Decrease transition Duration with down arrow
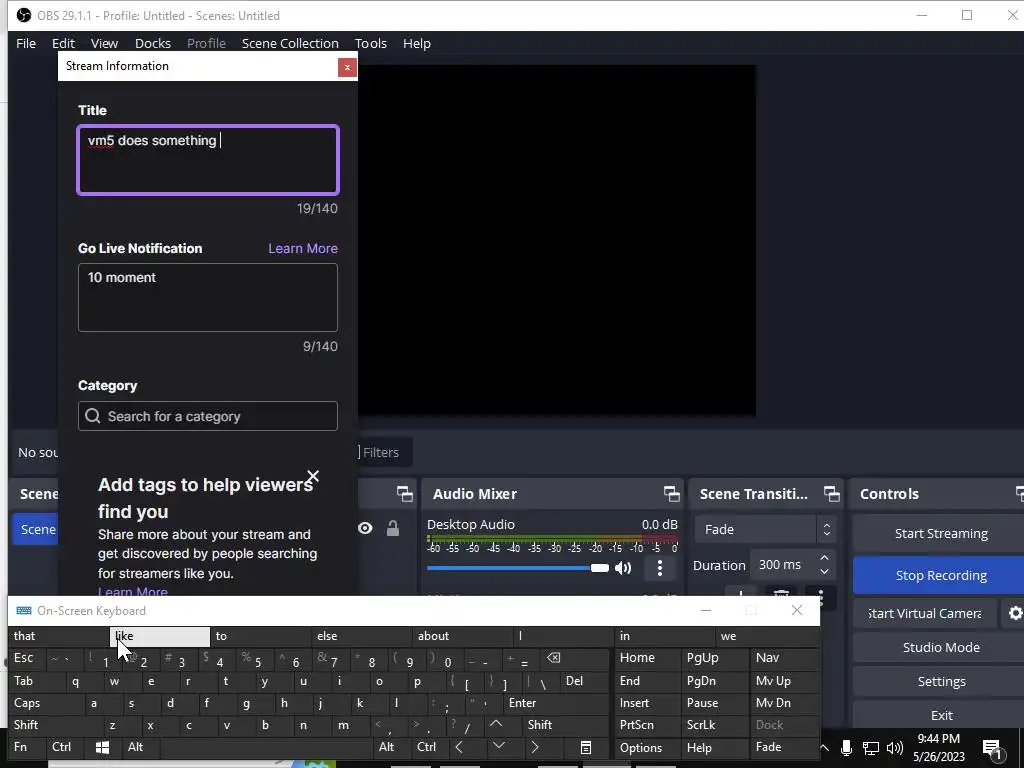Screen dimensions: 1024x768 point(824,572)
